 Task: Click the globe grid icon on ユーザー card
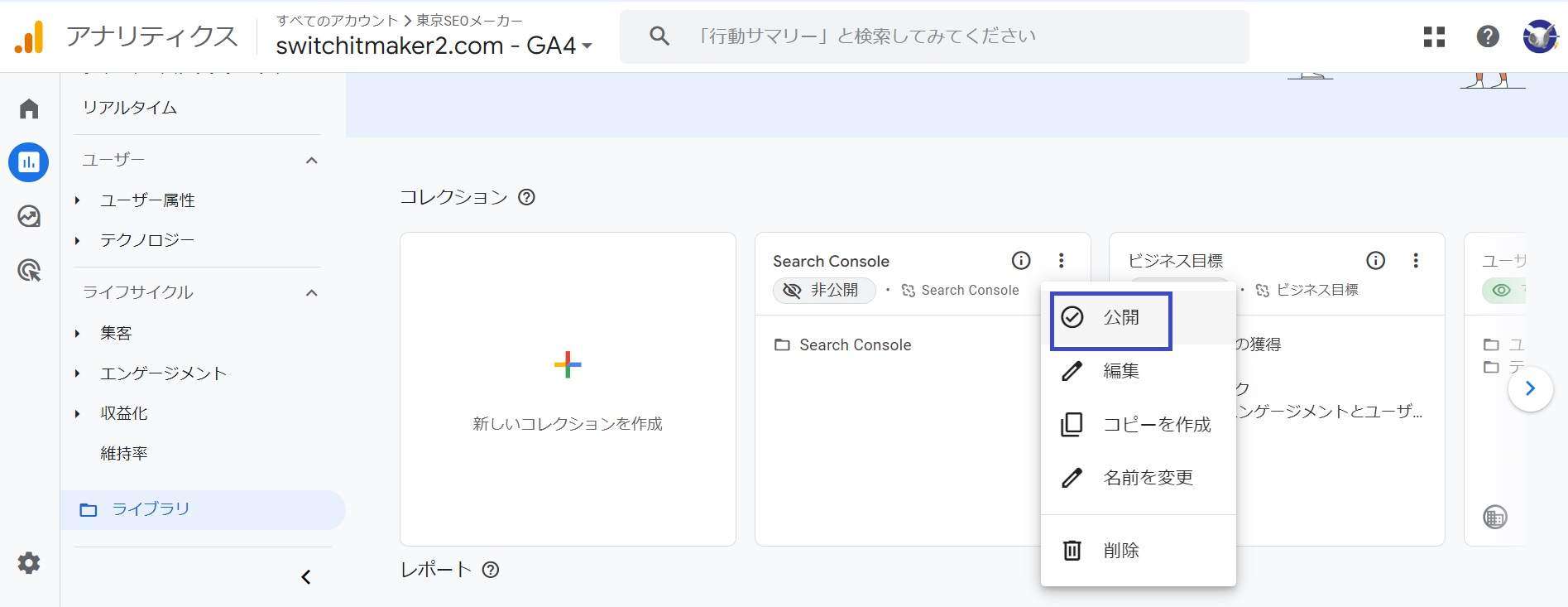pos(1495,518)
